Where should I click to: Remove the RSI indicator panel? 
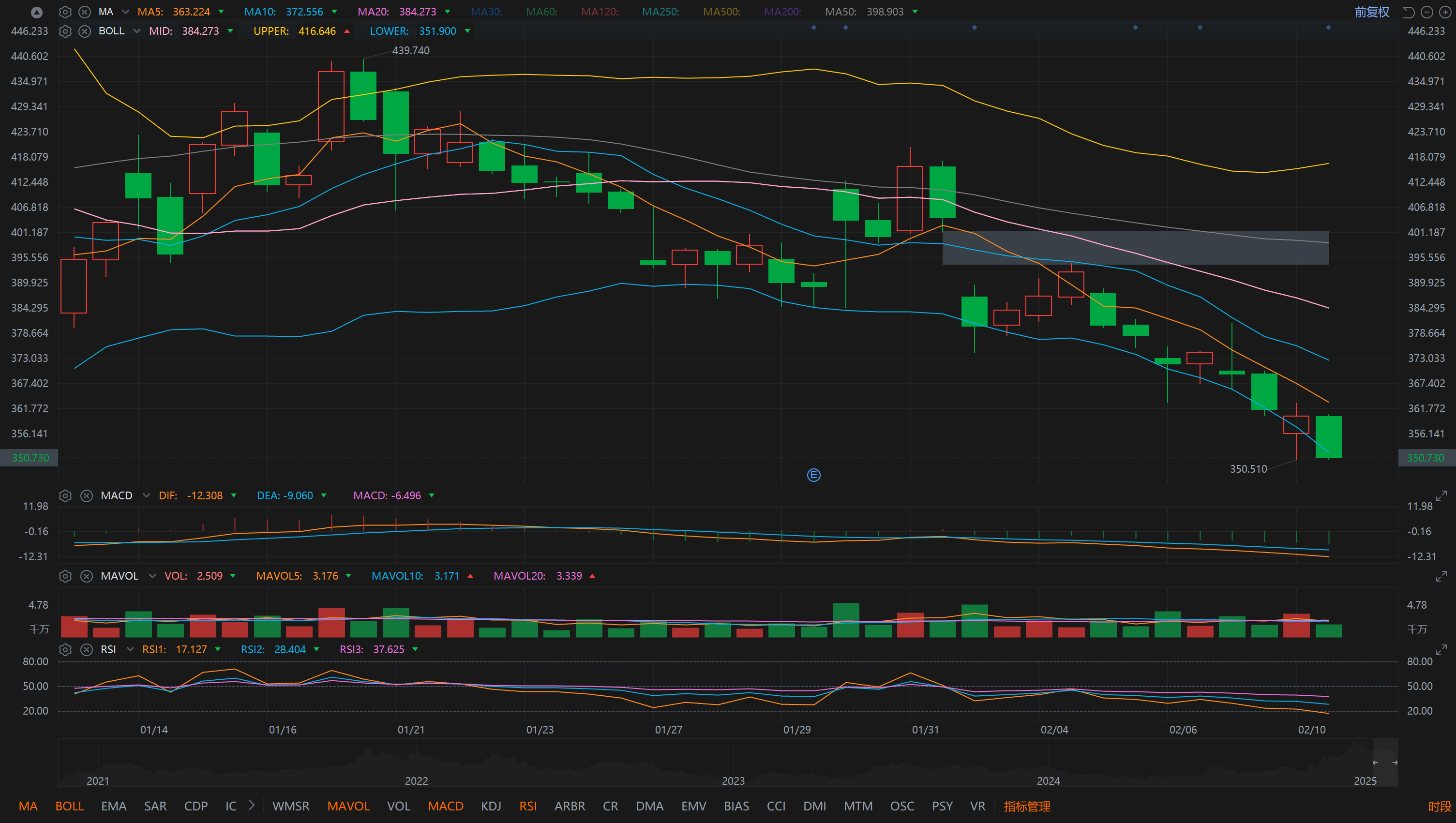[87, 649]
